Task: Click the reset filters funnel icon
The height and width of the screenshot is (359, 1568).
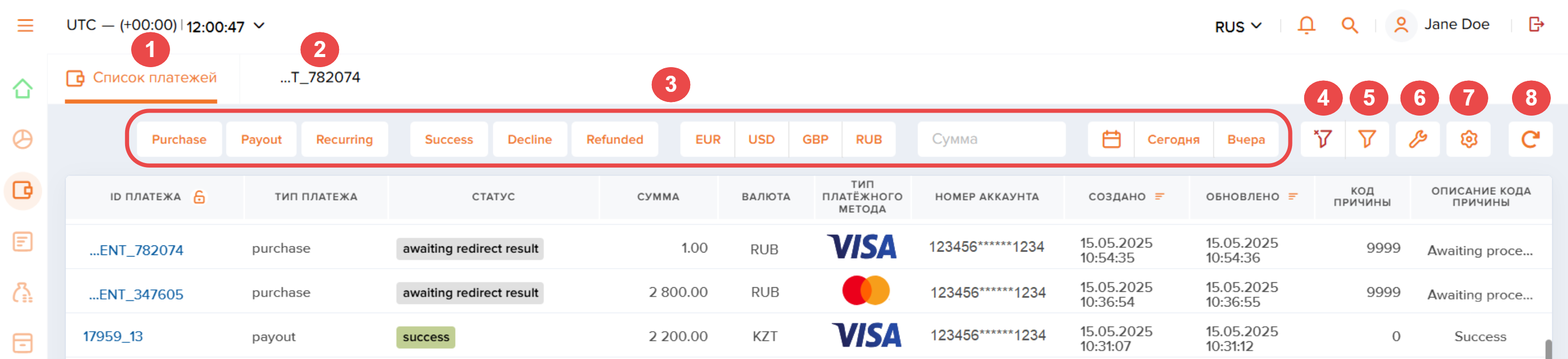Action: pos(1322,139)
